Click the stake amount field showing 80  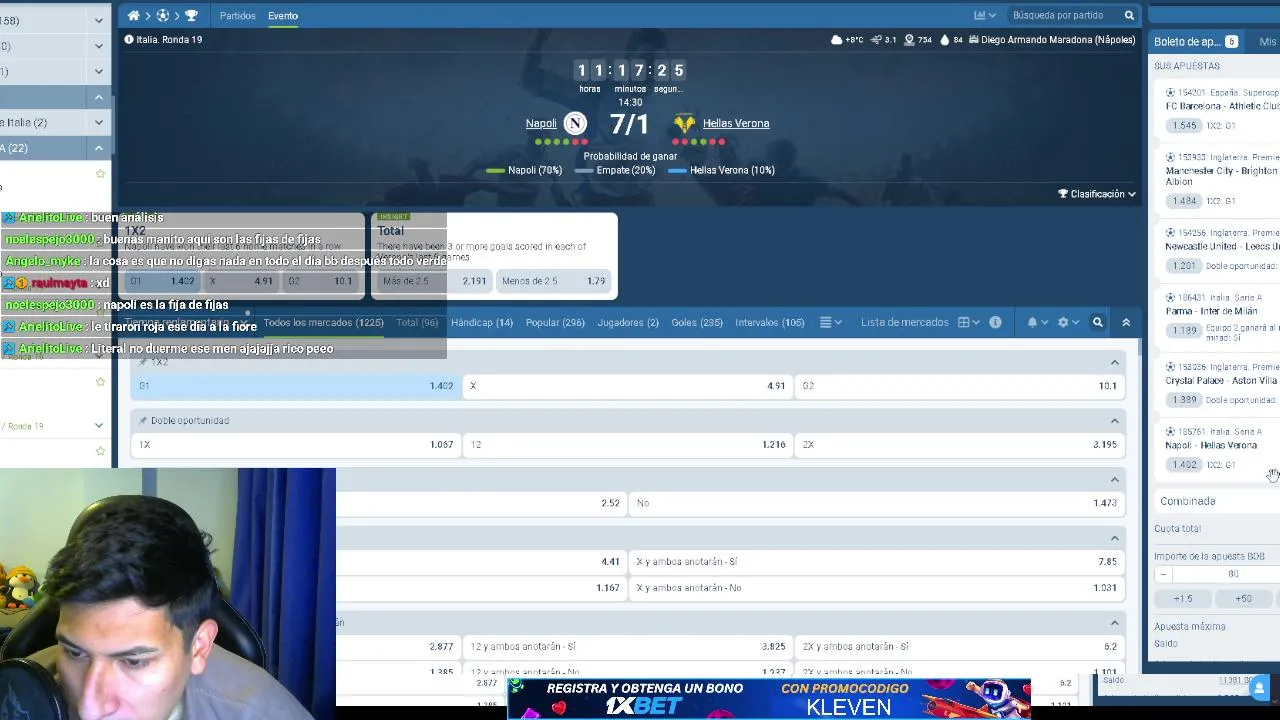pyautogui.click(x=1233, y=575)
